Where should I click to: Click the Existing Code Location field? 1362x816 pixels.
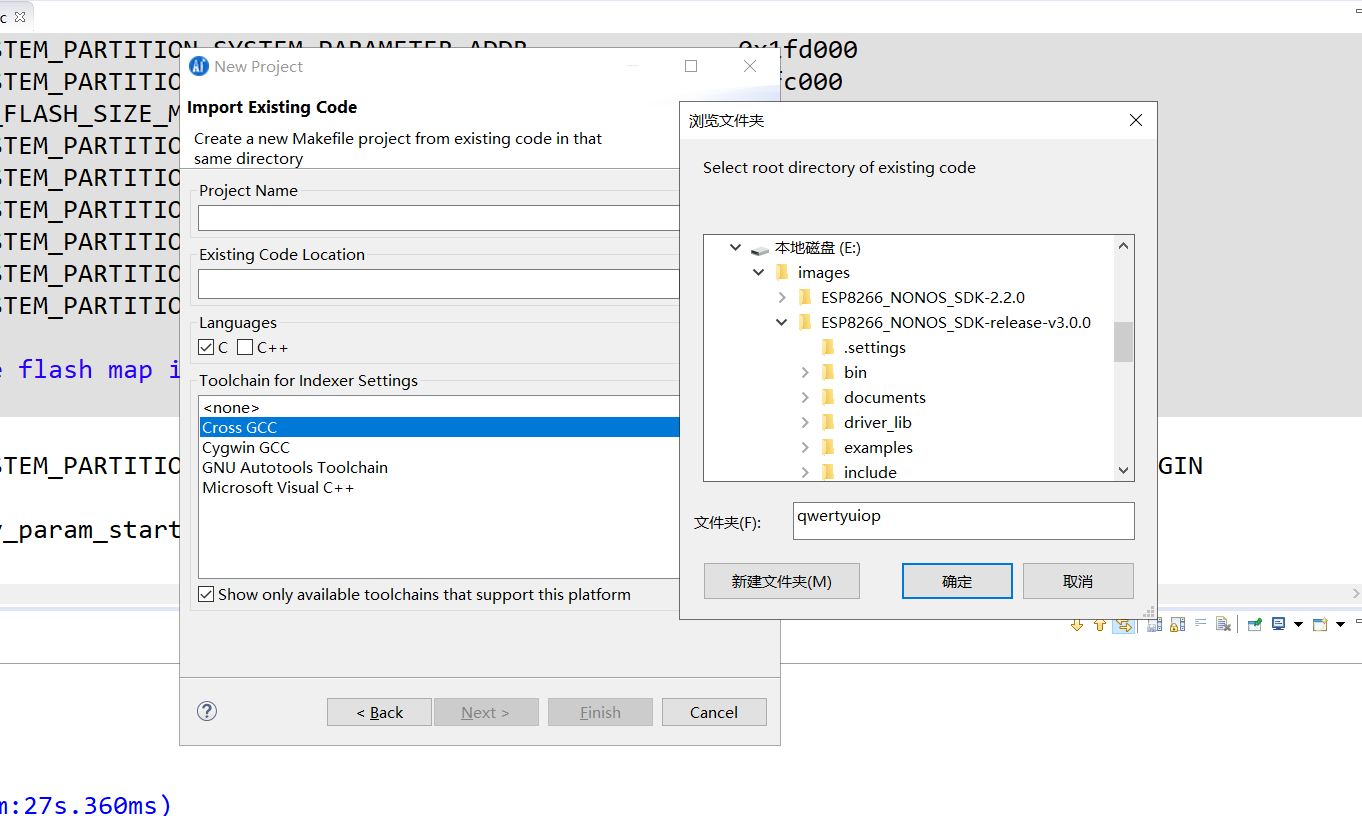click(439, 284)
